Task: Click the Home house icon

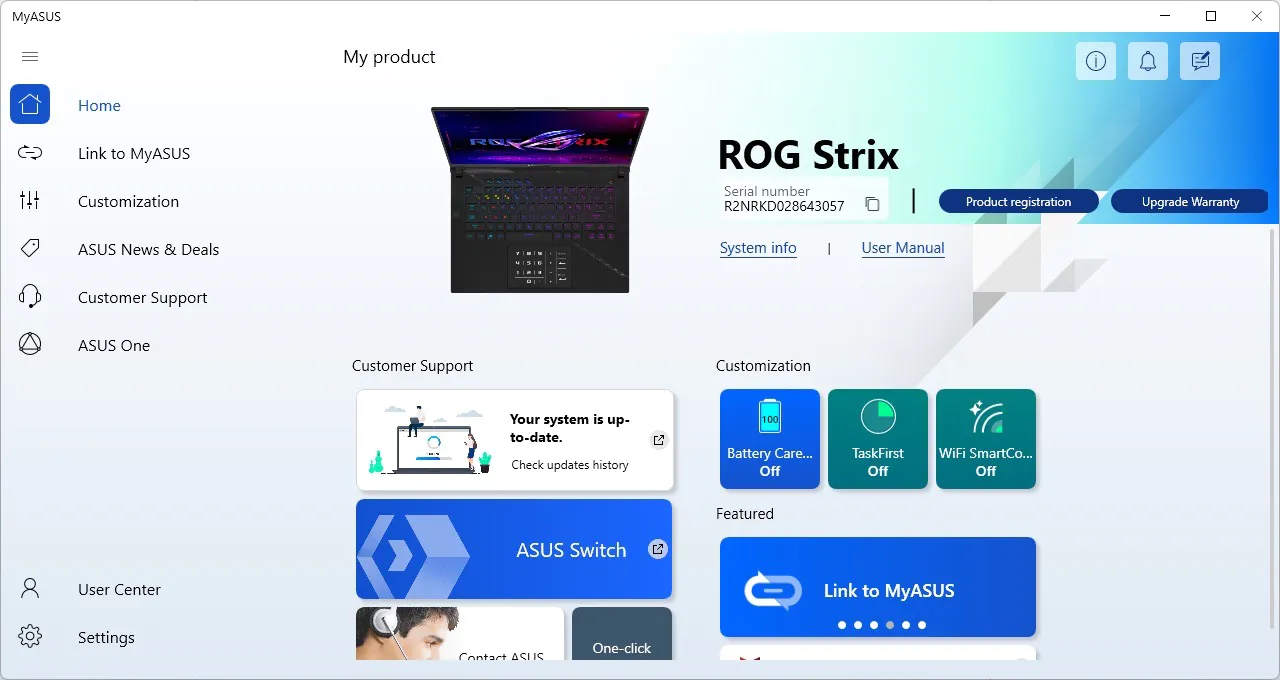Action: click(x=30, y=104)
